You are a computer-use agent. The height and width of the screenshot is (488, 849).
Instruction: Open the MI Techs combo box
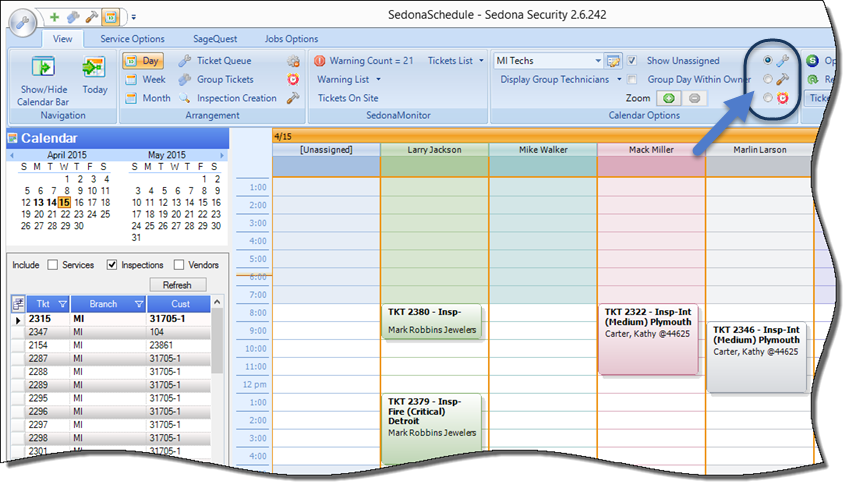pos(598,61)
